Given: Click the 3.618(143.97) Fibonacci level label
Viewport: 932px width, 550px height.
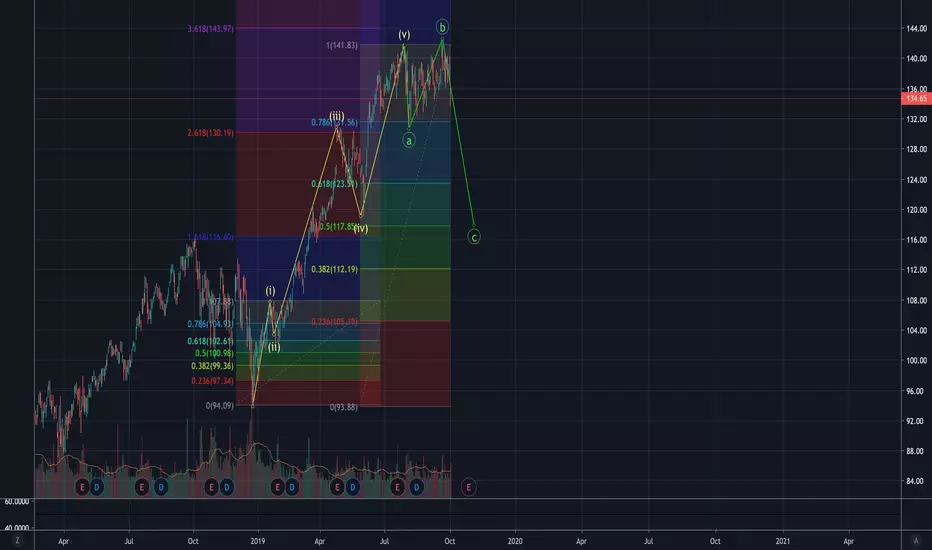Looking at the screenshot, I should pos(210,29).
